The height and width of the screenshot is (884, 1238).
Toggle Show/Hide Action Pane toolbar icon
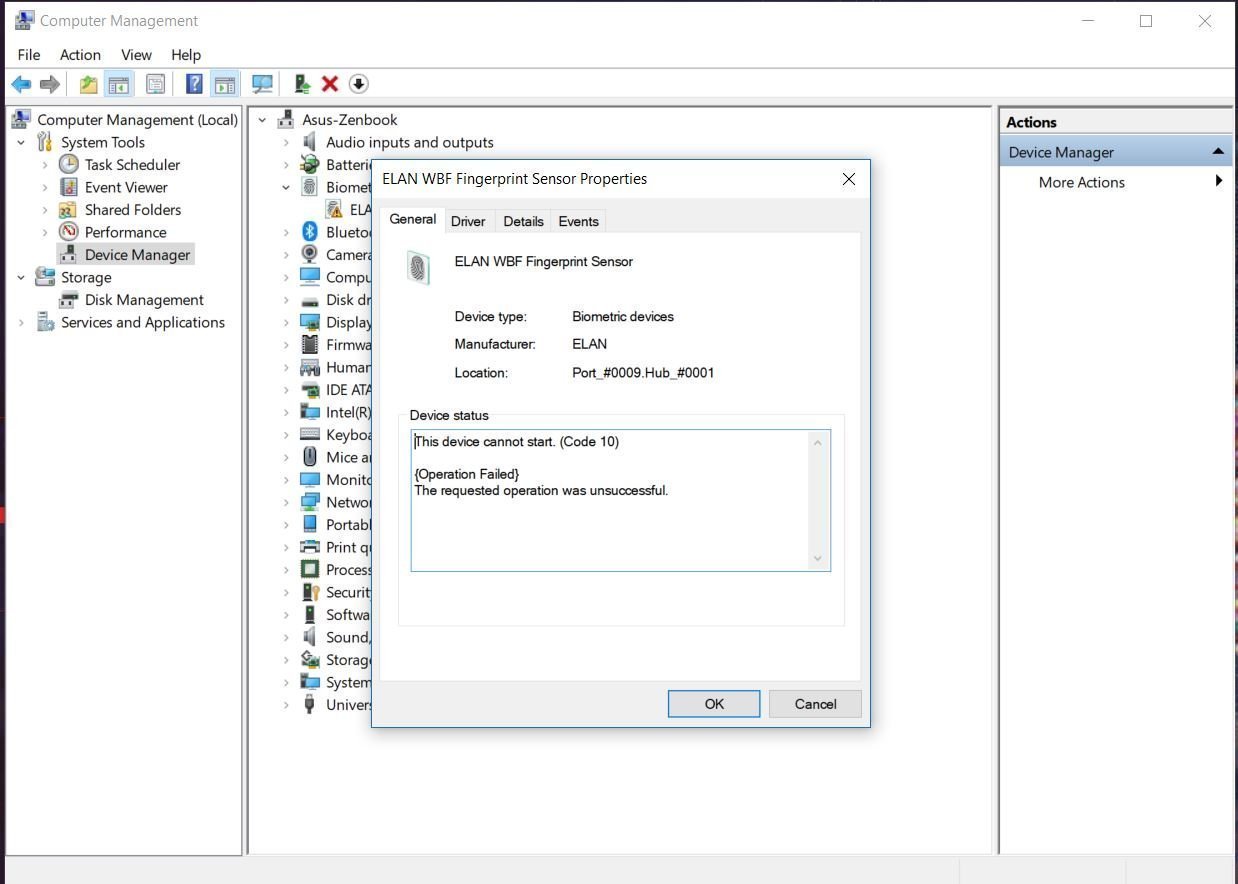pos(225,85)
